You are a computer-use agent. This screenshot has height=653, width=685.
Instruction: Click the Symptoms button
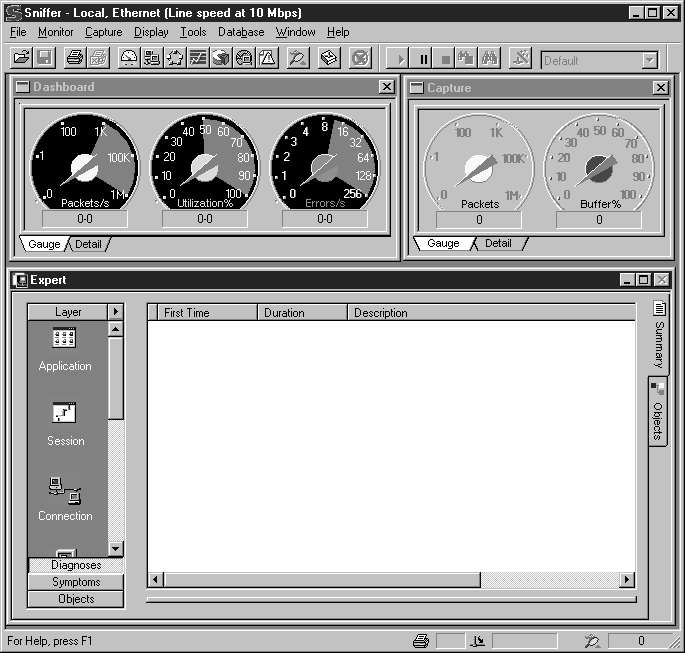[76, 582]
